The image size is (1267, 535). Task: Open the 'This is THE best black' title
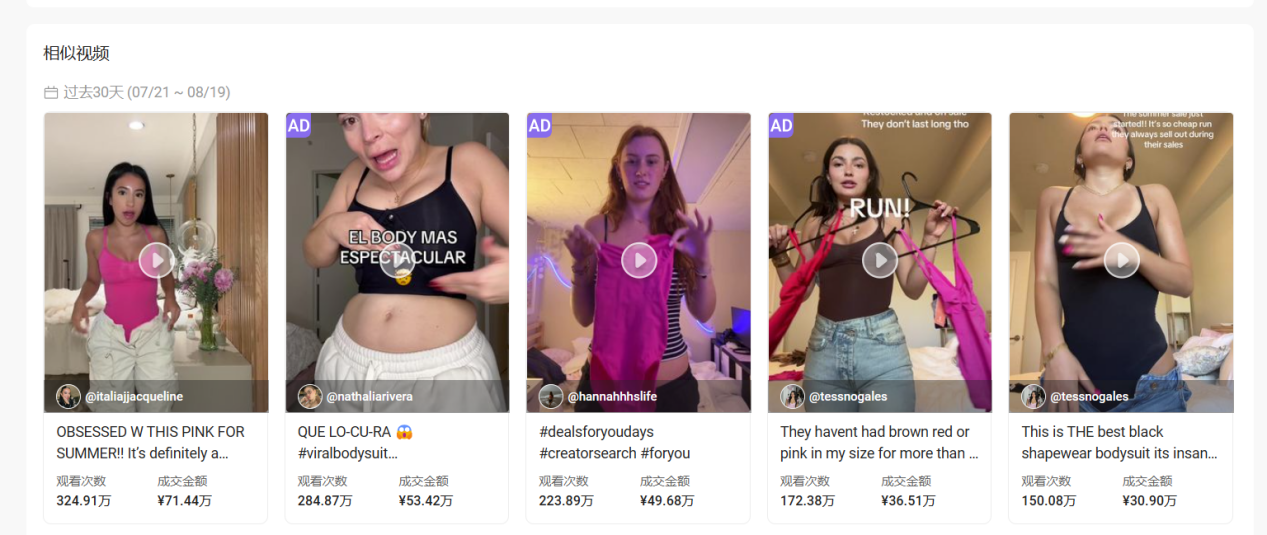pyautogui.click(x=1119, y=442)
